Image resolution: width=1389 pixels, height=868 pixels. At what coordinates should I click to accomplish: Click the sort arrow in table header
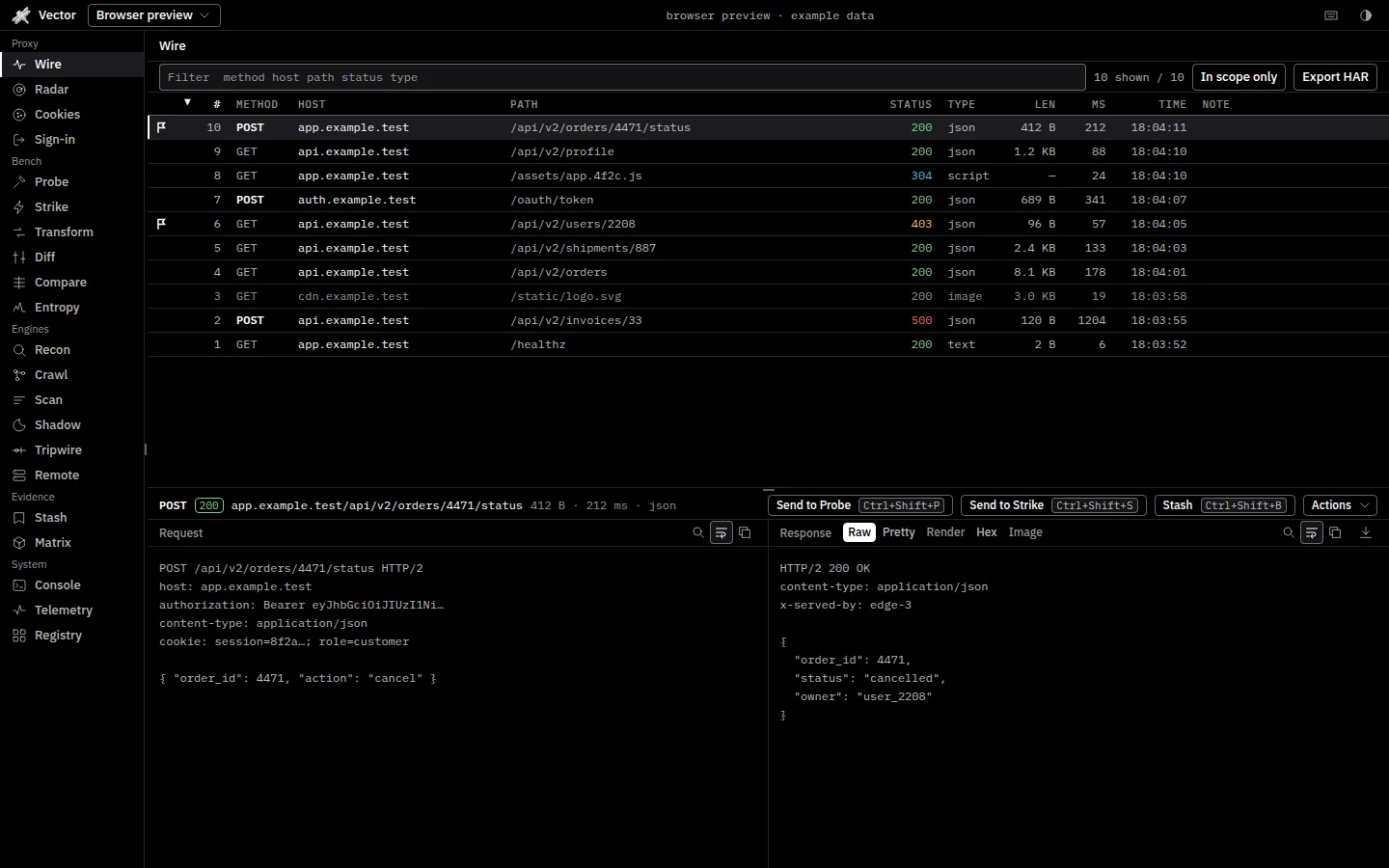(187, 102)
